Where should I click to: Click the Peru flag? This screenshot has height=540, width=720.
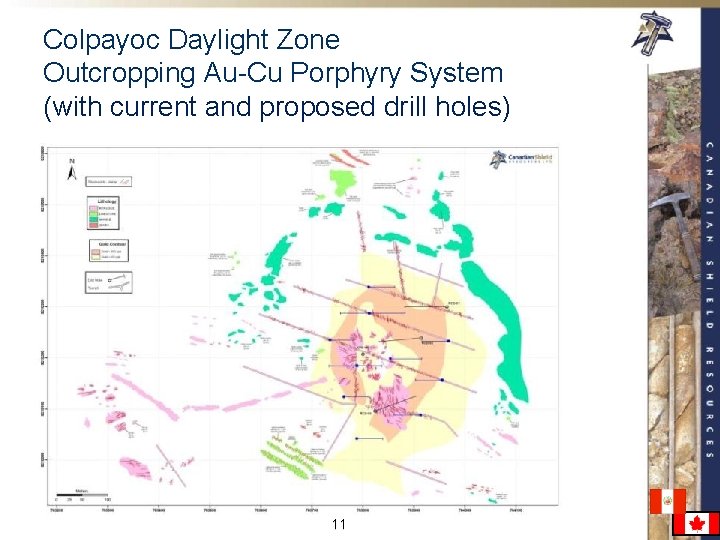(x=667, y=501)
